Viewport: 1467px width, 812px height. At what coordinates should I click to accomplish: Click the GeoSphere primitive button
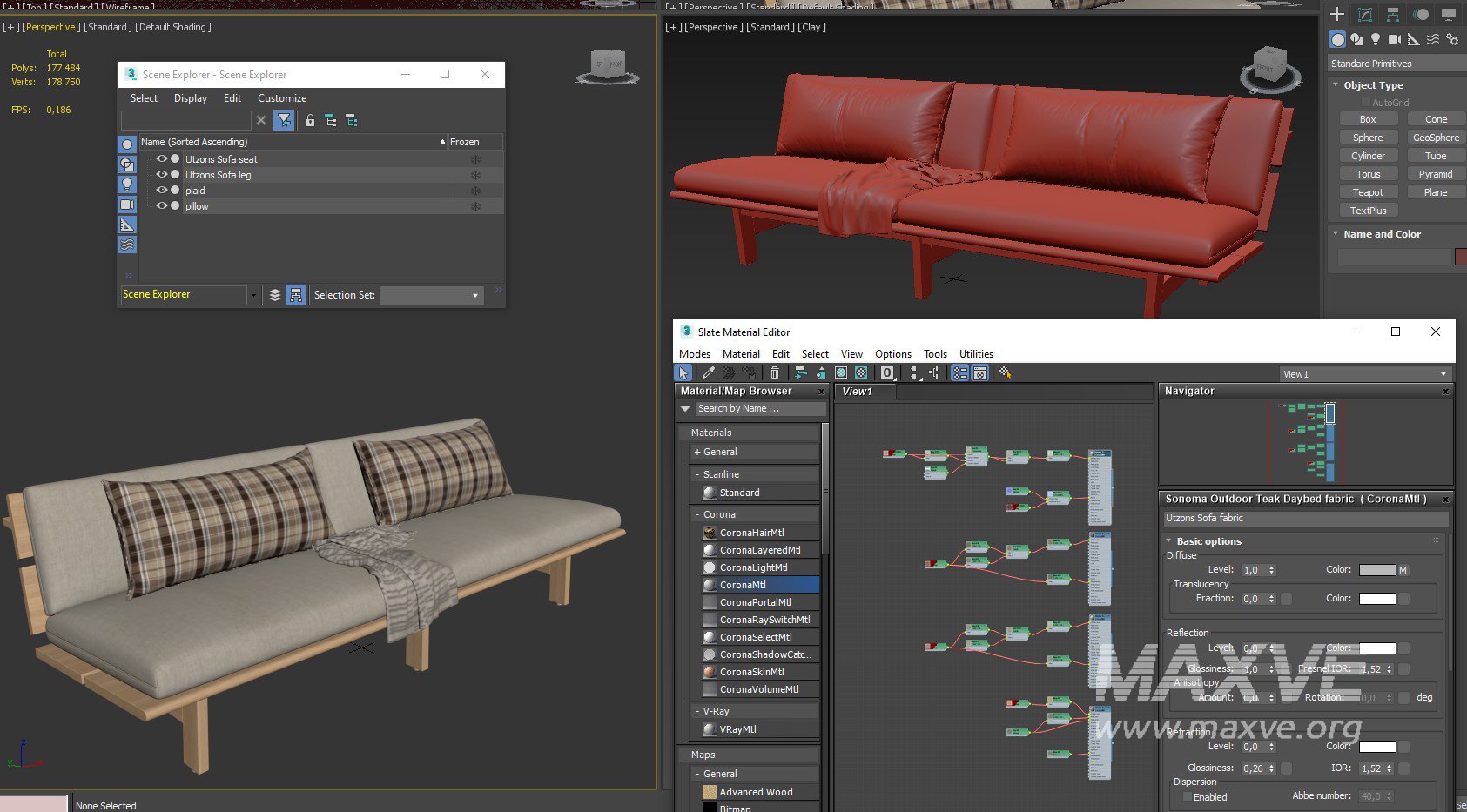tap(1436, 138)
